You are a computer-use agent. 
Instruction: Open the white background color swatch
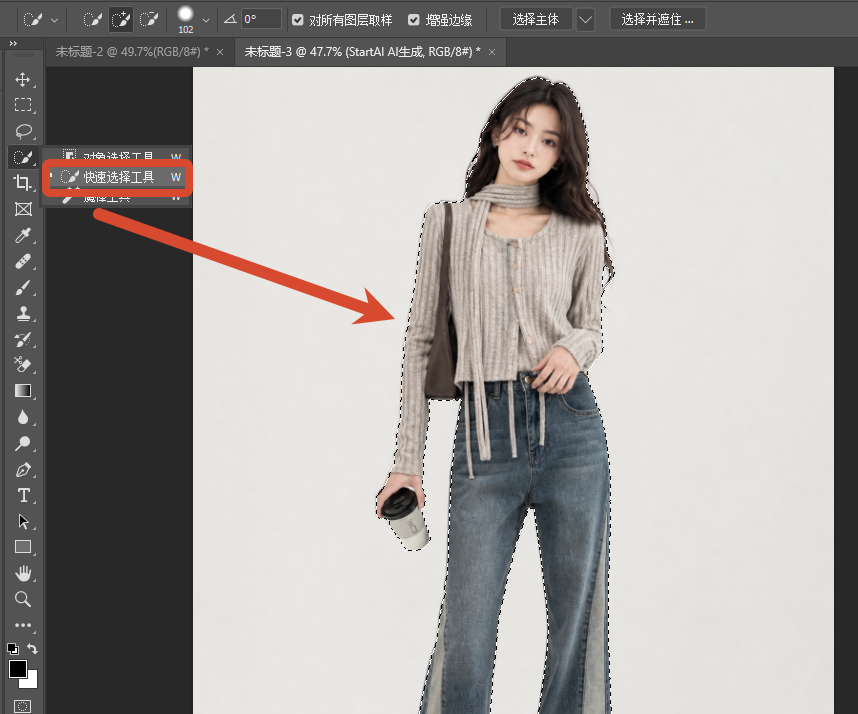(31, 682)
